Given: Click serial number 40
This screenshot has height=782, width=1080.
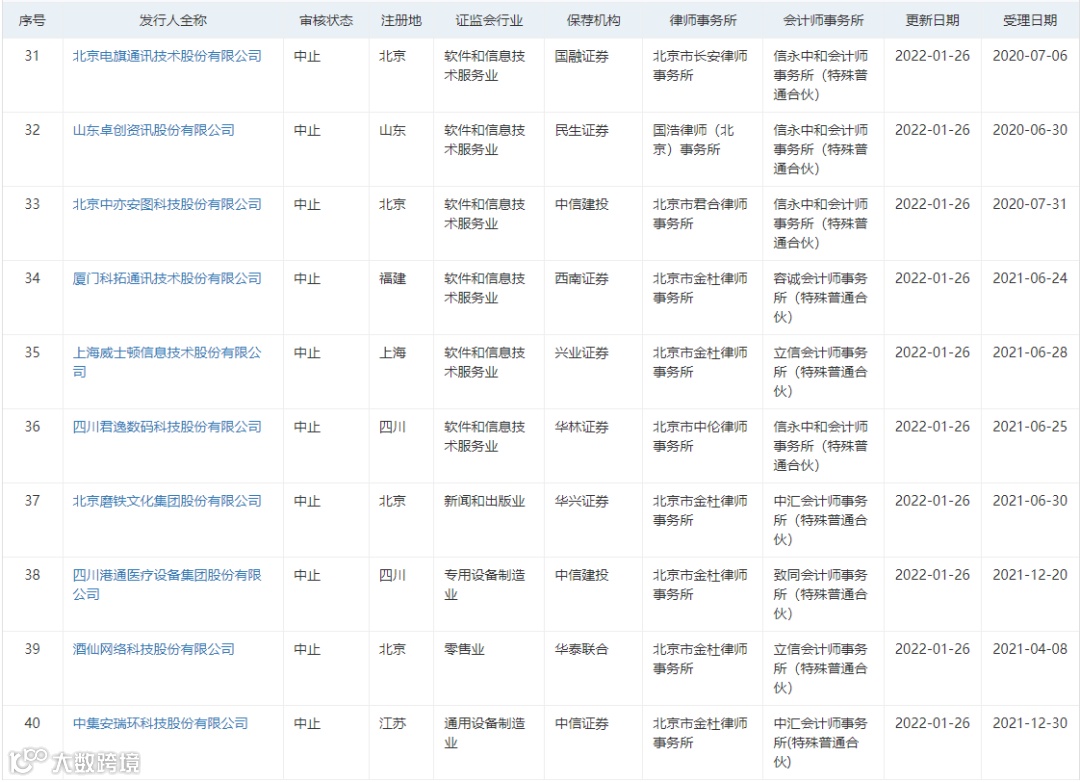Looking at the screenshot, I should pyautogui.click(x=32, y=723).
